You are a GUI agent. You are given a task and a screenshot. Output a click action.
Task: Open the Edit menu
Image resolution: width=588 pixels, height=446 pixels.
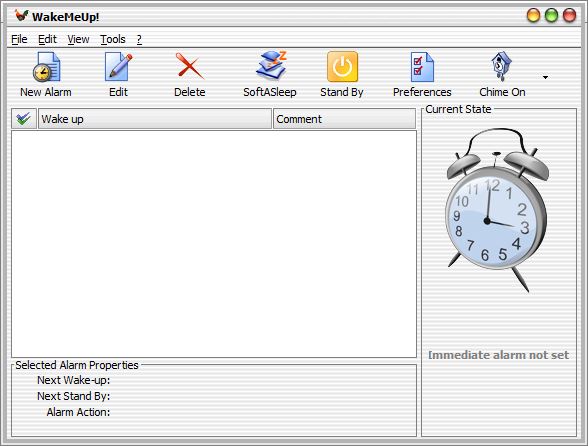pyautogui.click(x=47, y=39)
